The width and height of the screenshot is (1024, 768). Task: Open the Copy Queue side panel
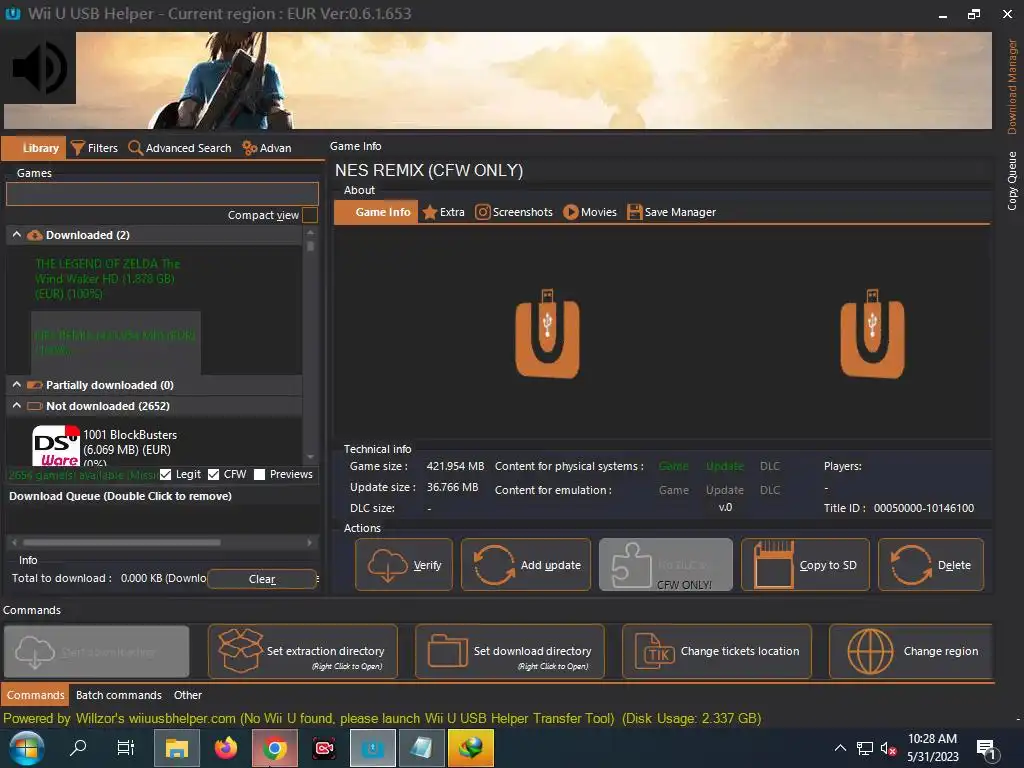coord(1012,181)
